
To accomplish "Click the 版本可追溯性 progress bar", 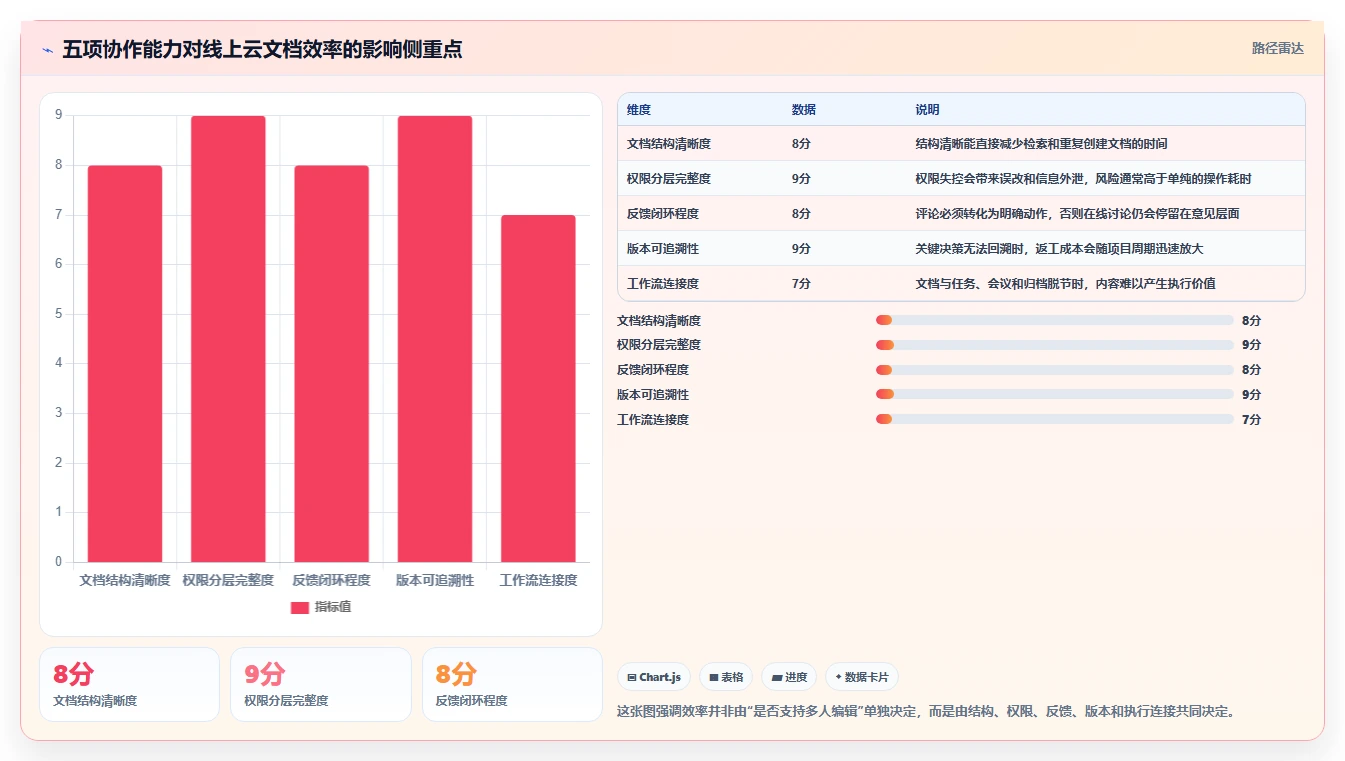I will pyautogui.click(x=1054, y=394).
